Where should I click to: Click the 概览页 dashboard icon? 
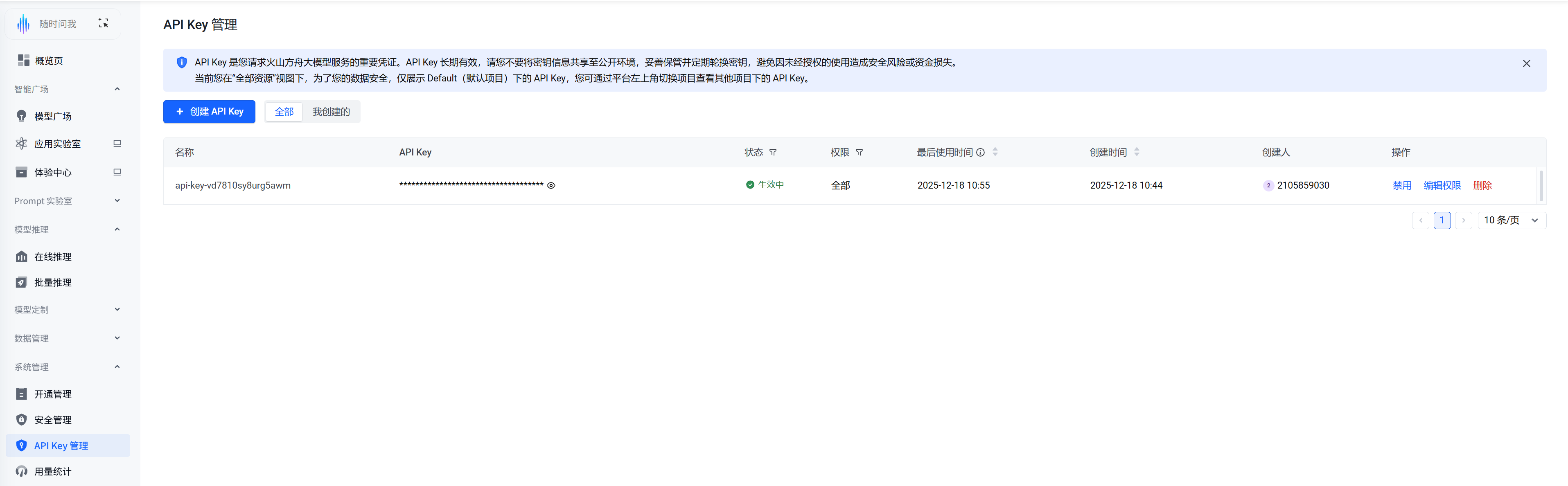[x=23, y=60]
